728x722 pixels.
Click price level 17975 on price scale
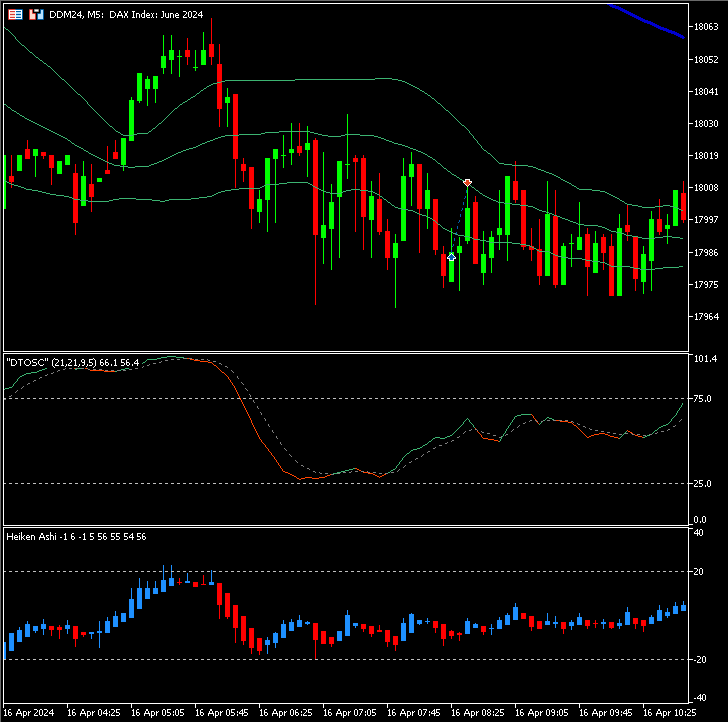[706, 285]
